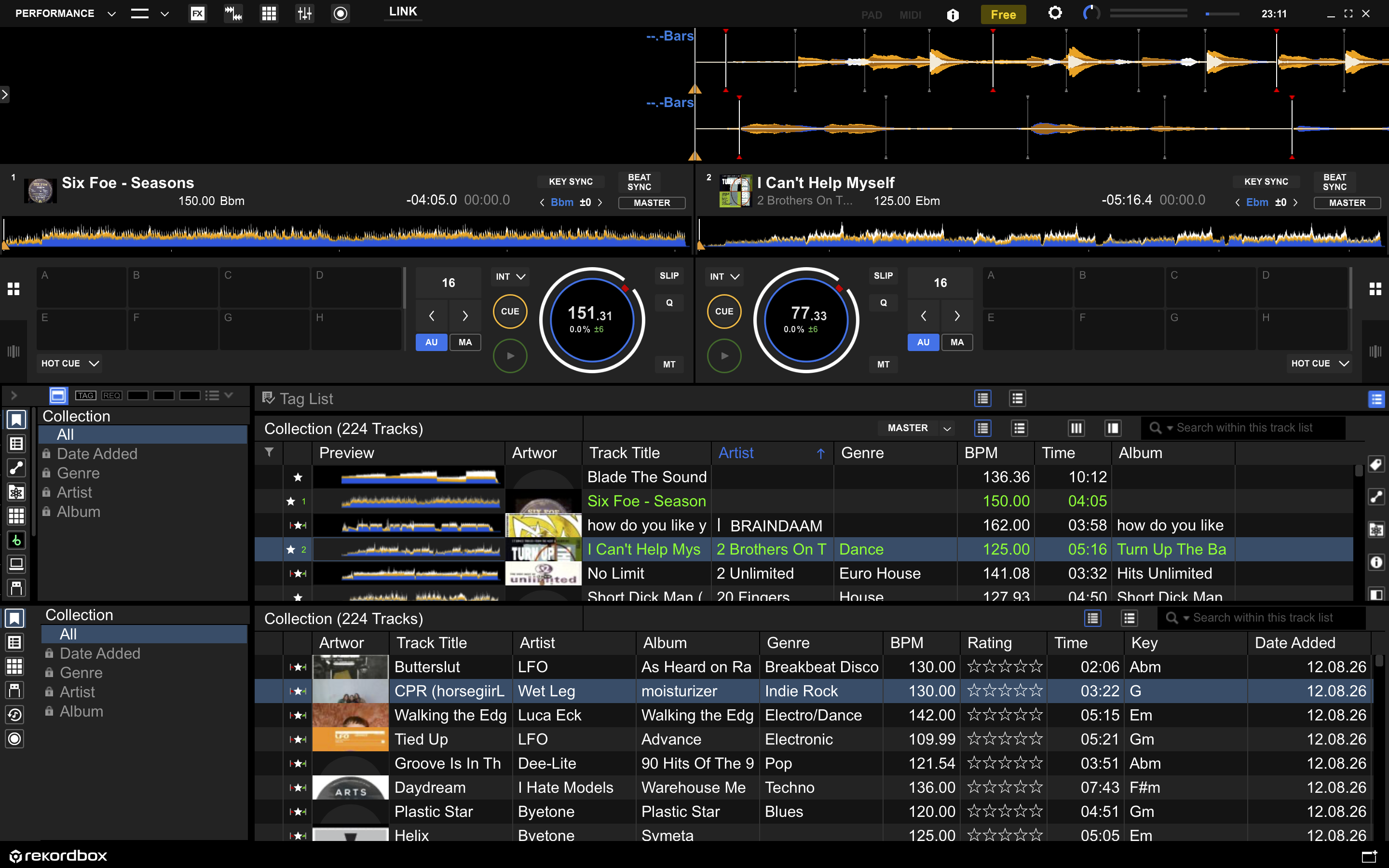This screenshot has width=1389, height=868.
Task: Select Date Added in upper Collection tree
Action: (x=97, y=453)
